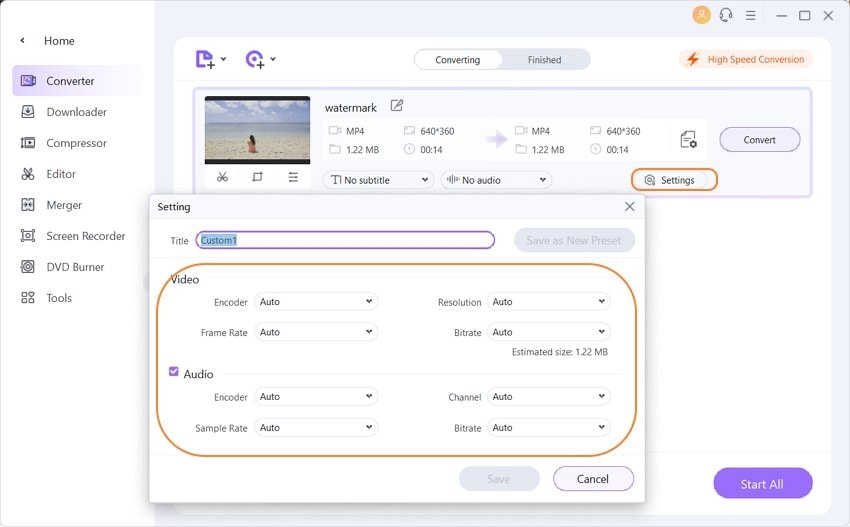
Task: Toggle High Speed Conversion
Action: (x=746, y=59)
